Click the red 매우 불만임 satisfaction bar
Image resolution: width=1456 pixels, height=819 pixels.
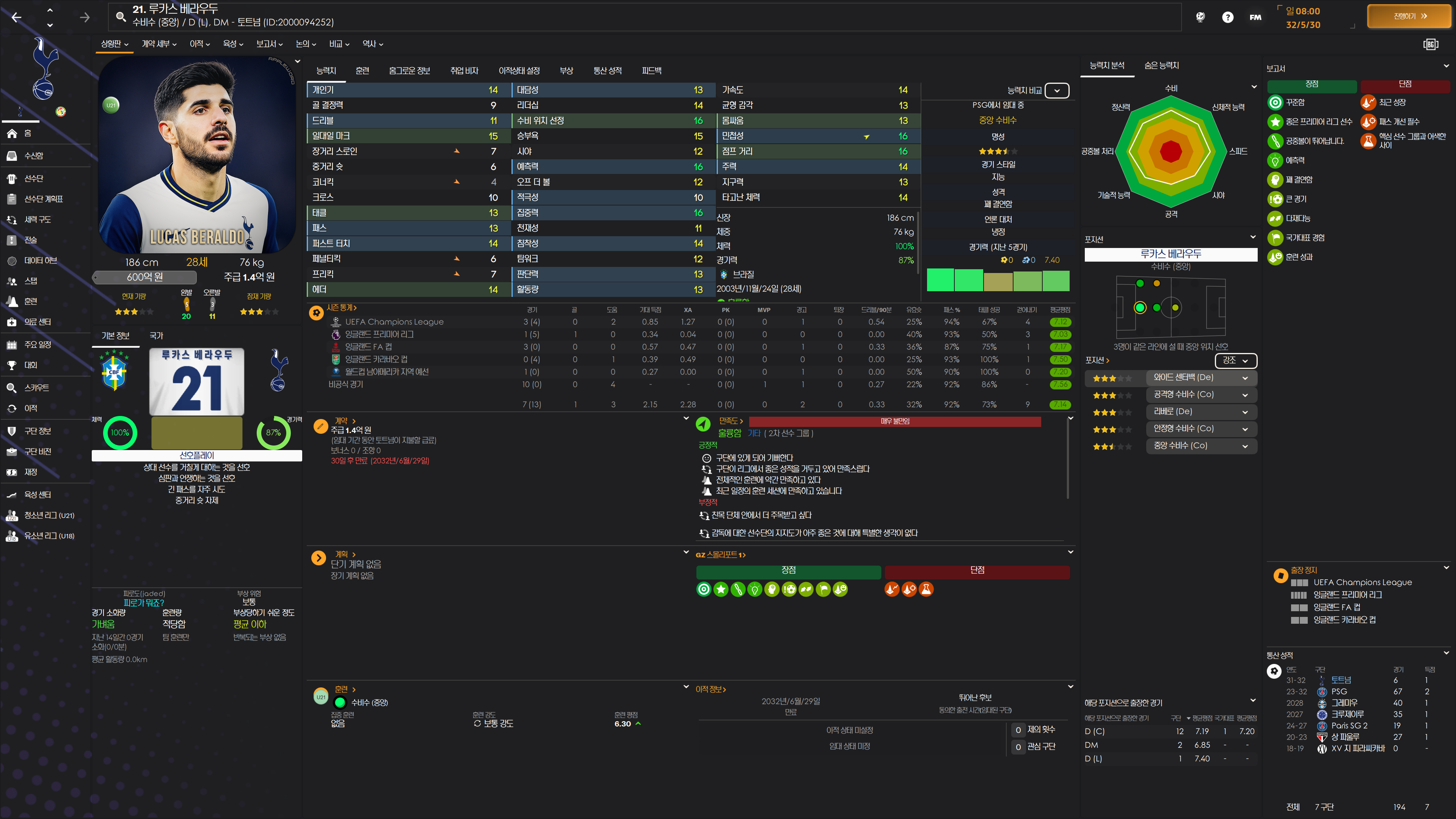pos(894,422)
